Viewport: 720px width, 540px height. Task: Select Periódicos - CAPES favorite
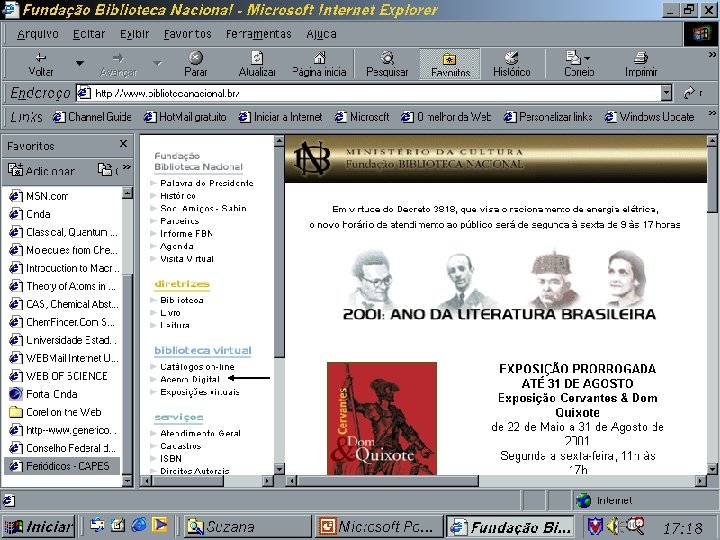click(x=62, y=466)
